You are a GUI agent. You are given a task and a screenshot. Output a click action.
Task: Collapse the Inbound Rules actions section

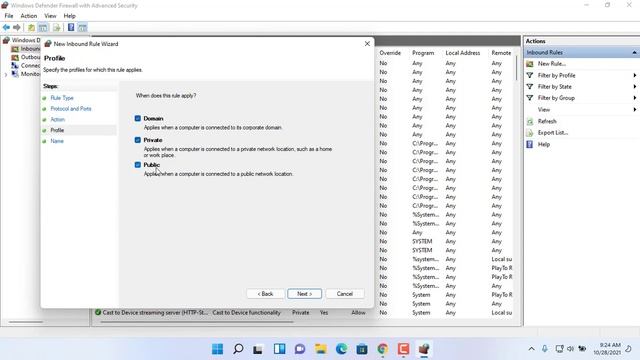634,52
